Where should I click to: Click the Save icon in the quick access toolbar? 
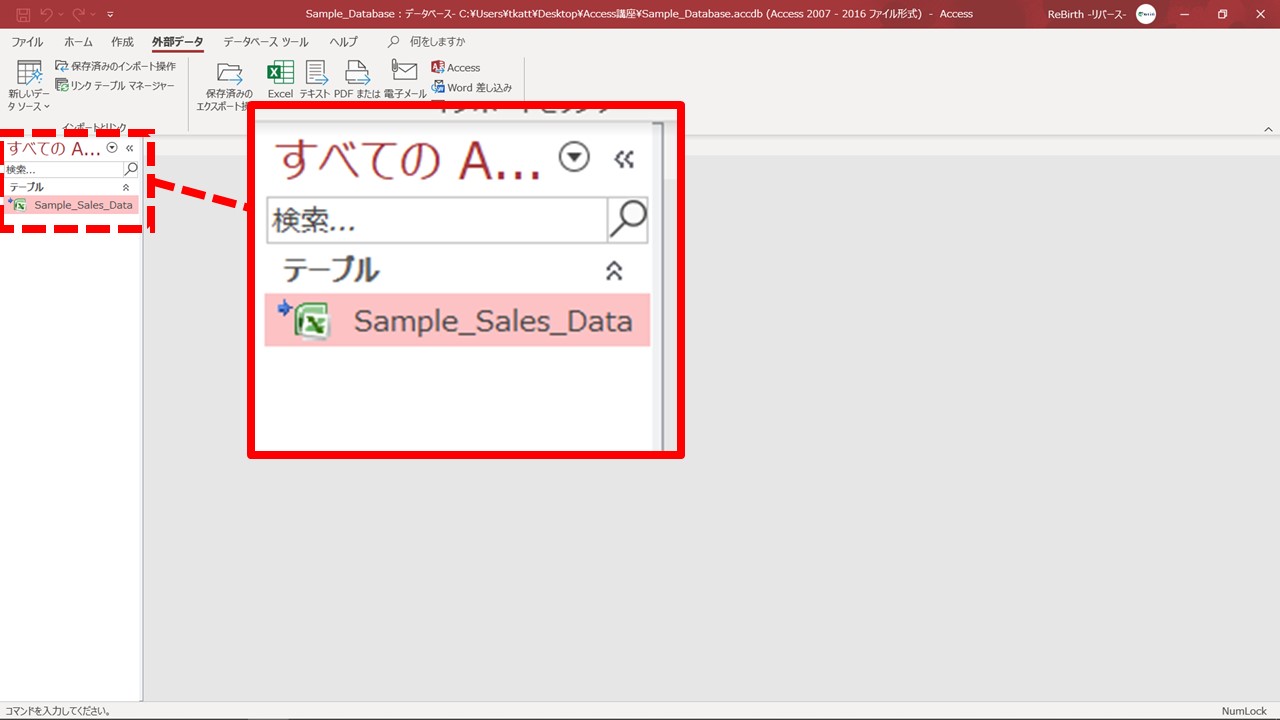point(22,14)
